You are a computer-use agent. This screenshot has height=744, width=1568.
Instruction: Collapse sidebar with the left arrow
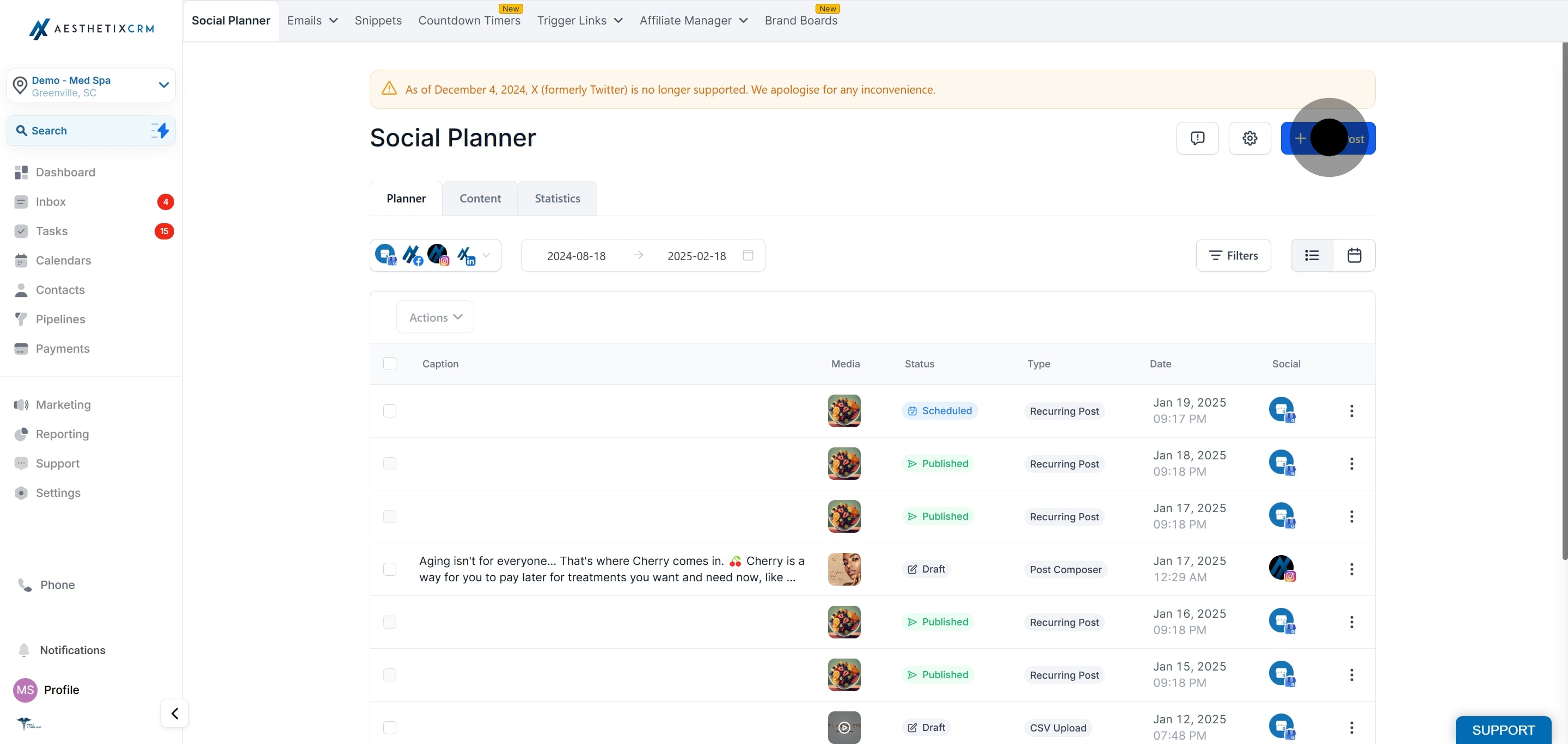pyautogui.click(x=175, y=713)
